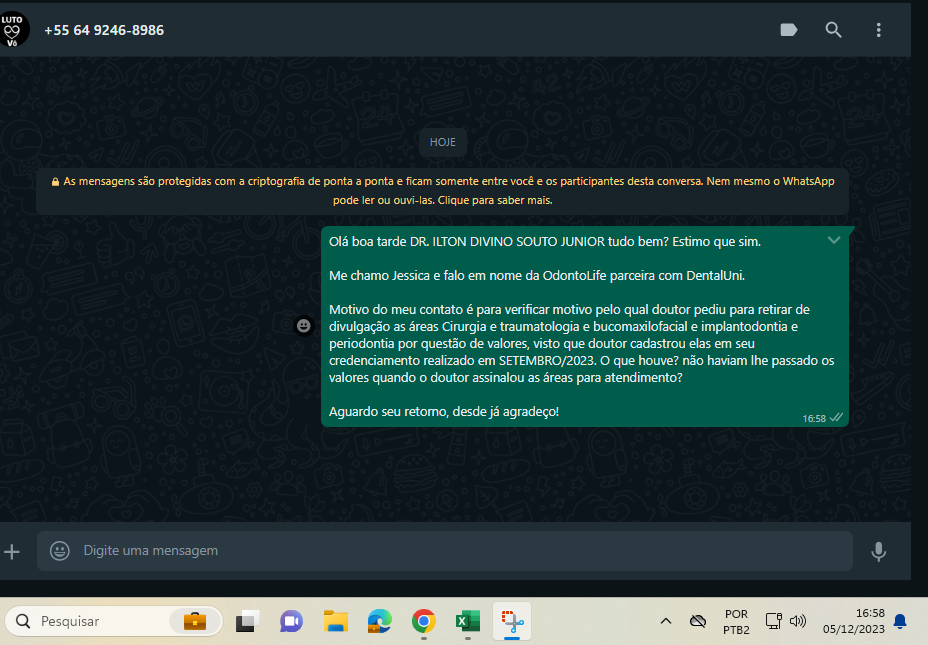Open Task View from the taskbar
928x645 pixels.
tap(247, 621)
